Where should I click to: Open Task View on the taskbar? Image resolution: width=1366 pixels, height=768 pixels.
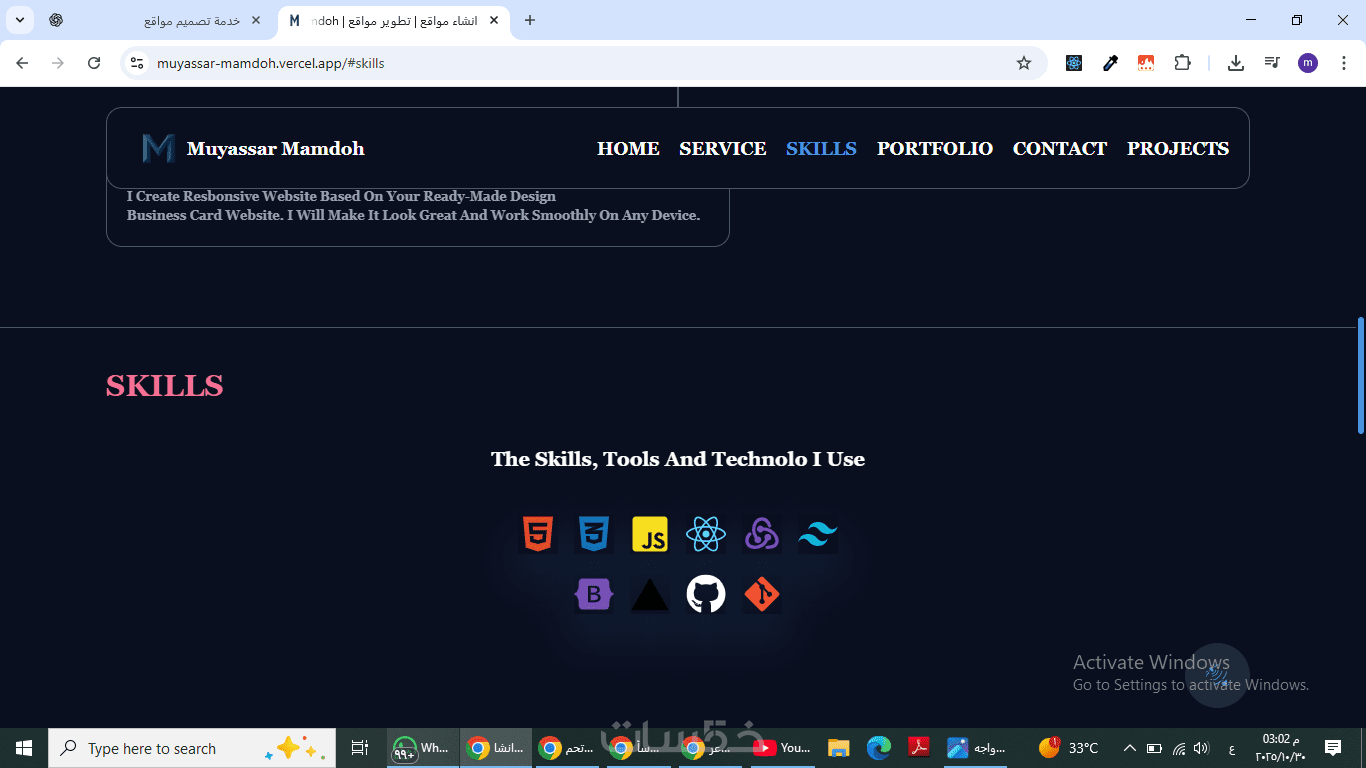pyautogui.click(x=360, y=748)
